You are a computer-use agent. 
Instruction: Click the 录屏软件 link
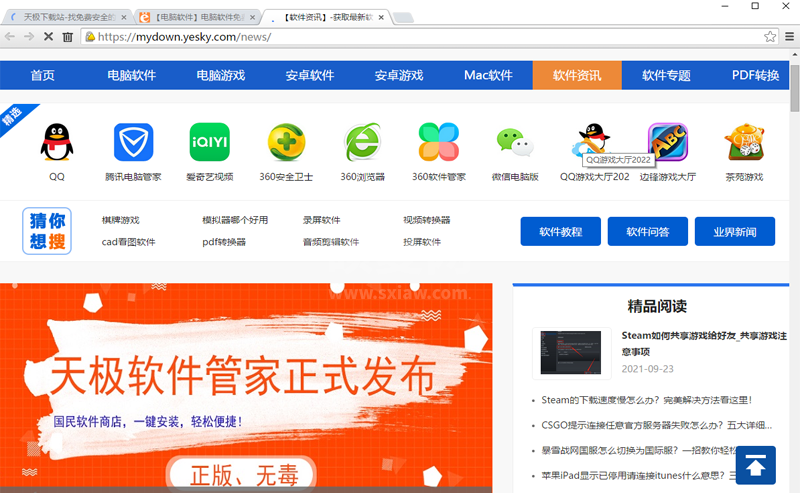[321, 220]
